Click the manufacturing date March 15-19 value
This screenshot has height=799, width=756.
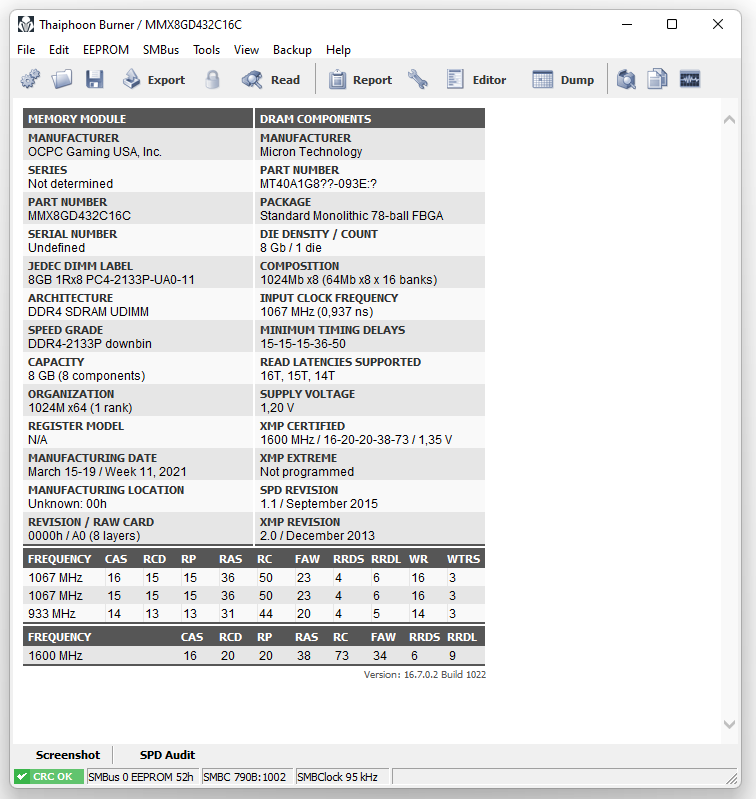pyautogui.click(x=107, y=472)
